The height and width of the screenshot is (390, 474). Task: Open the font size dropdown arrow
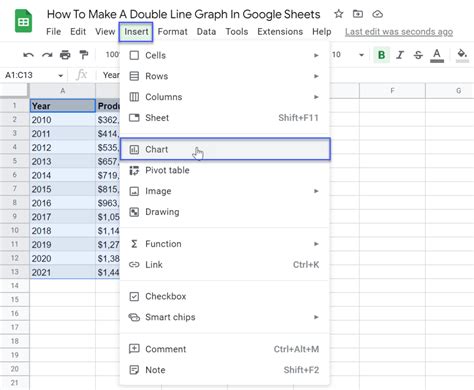(361, 55)
